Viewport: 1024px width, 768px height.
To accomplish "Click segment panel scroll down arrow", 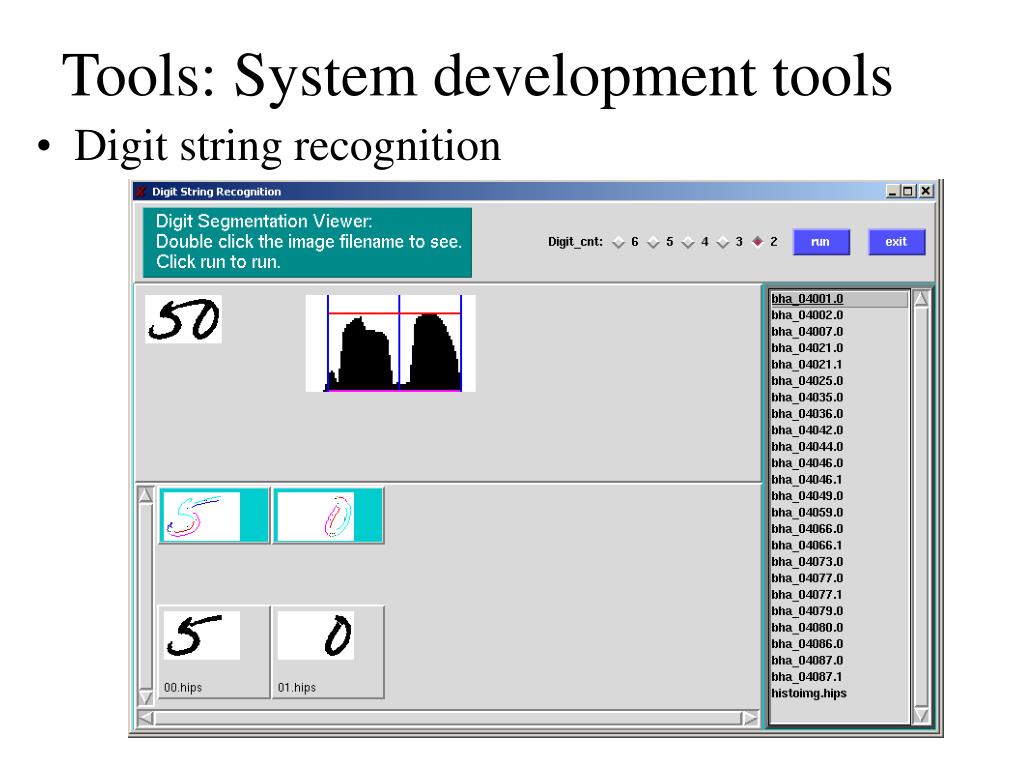I will [146, 697].
